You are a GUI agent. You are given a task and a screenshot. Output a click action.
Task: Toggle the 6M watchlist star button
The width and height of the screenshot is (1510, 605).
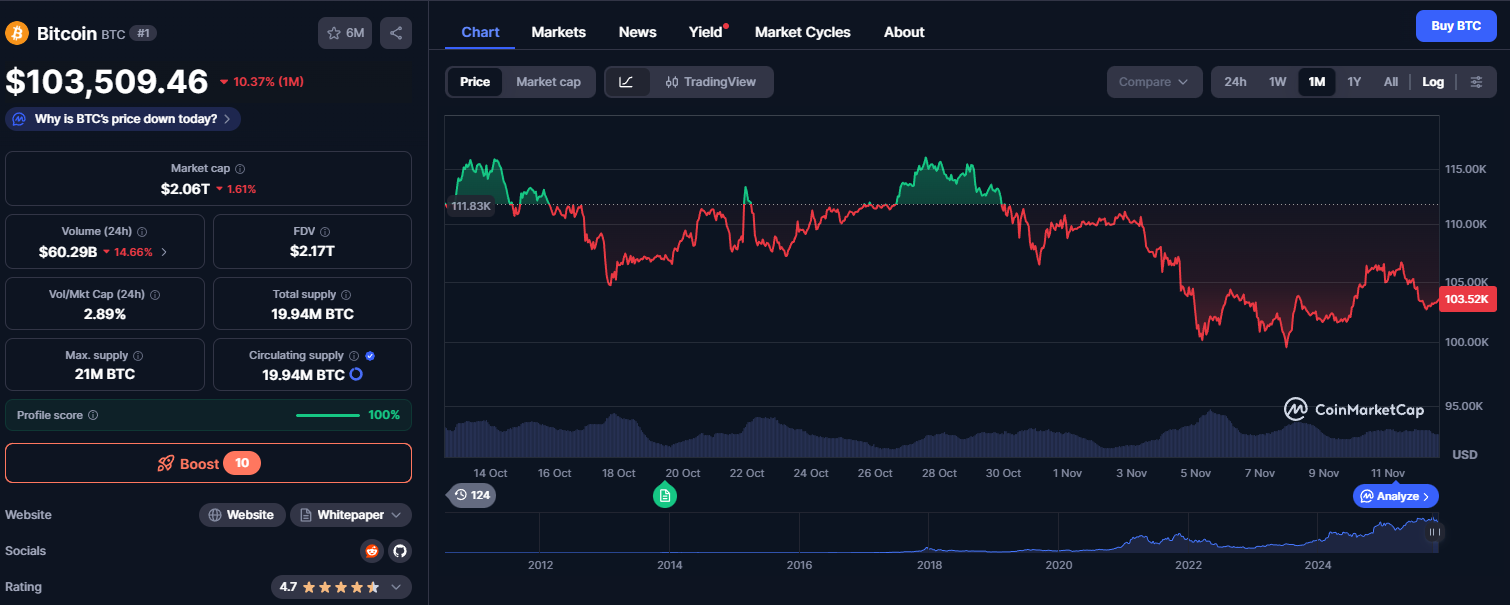click(344, 32)
